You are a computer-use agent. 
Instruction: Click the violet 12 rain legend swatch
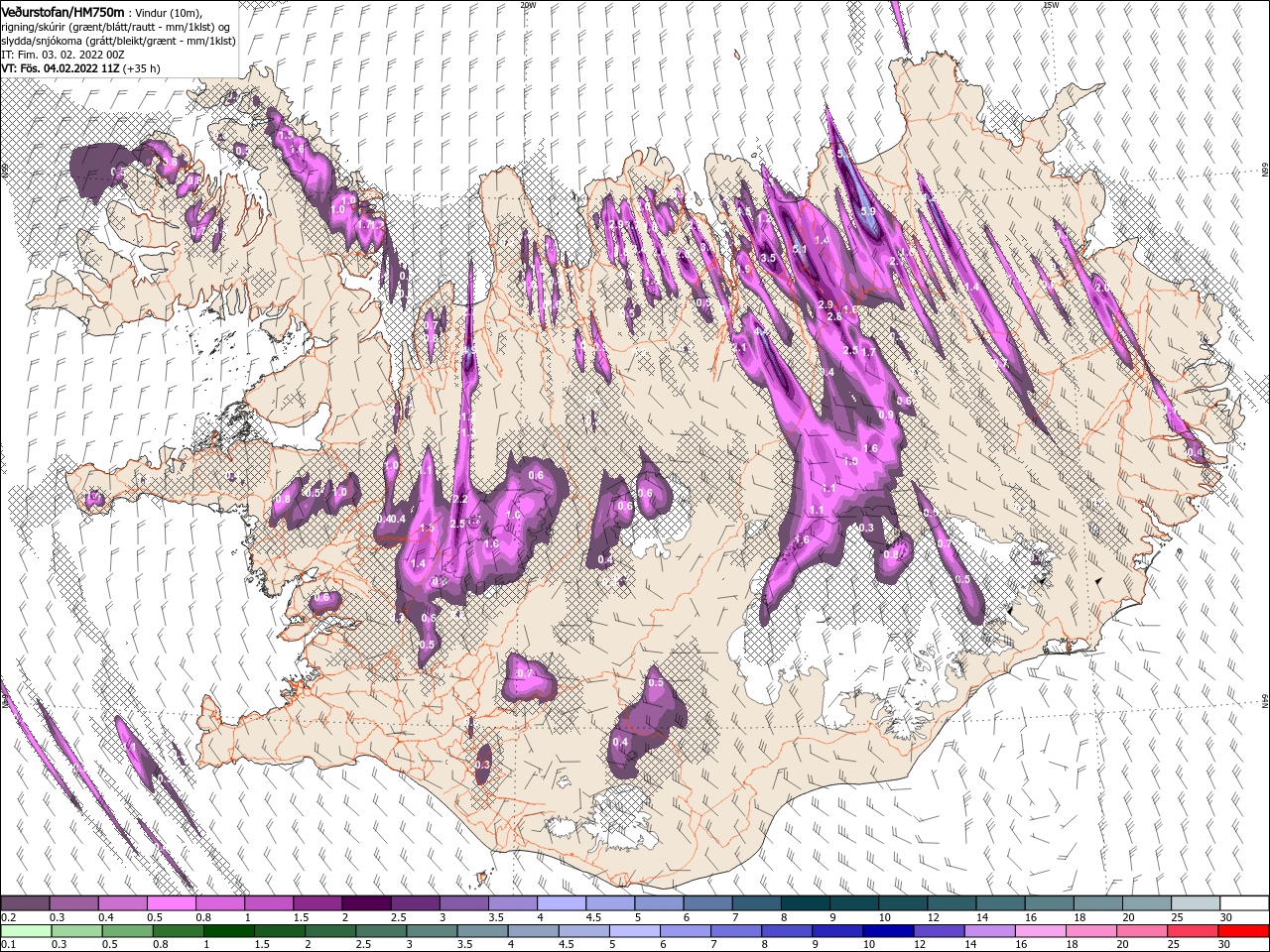(939, 931)
